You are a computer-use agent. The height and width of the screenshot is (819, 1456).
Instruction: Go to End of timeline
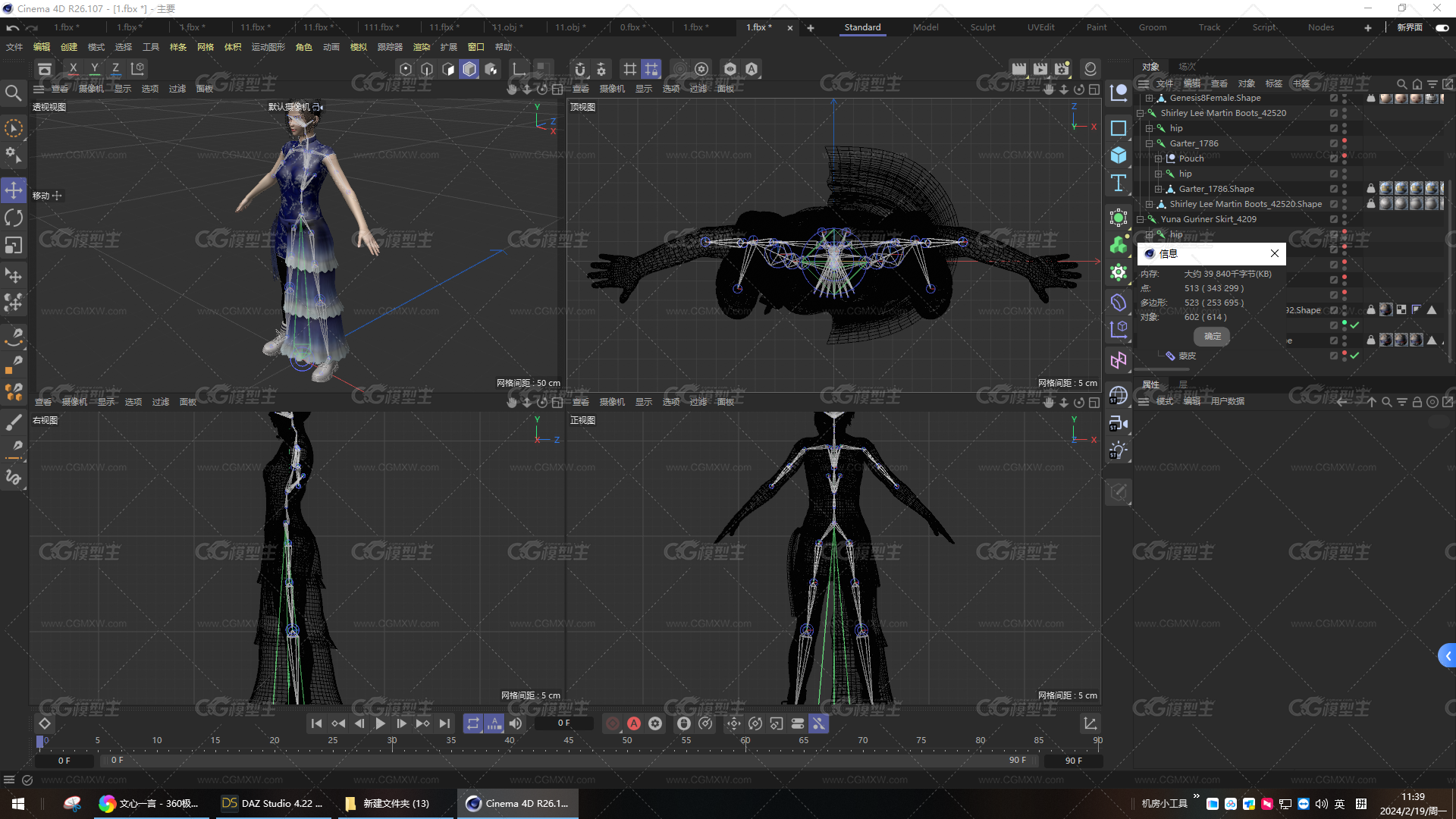point(444,723)
